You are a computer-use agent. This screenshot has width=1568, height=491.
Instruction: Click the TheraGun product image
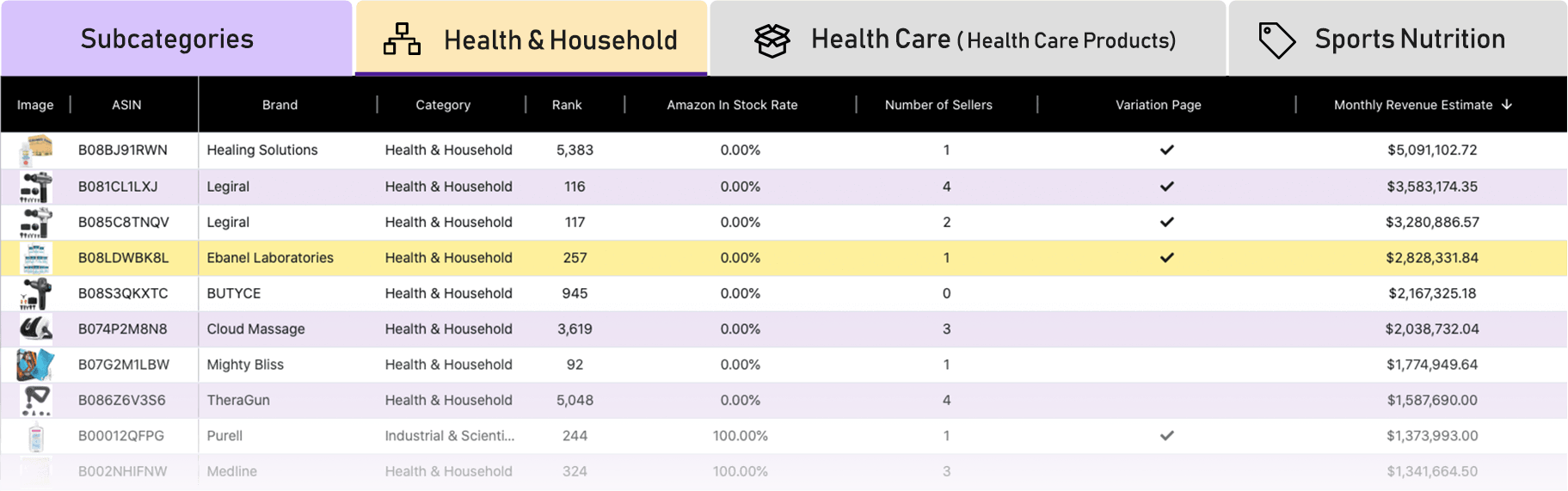point(35,400)
